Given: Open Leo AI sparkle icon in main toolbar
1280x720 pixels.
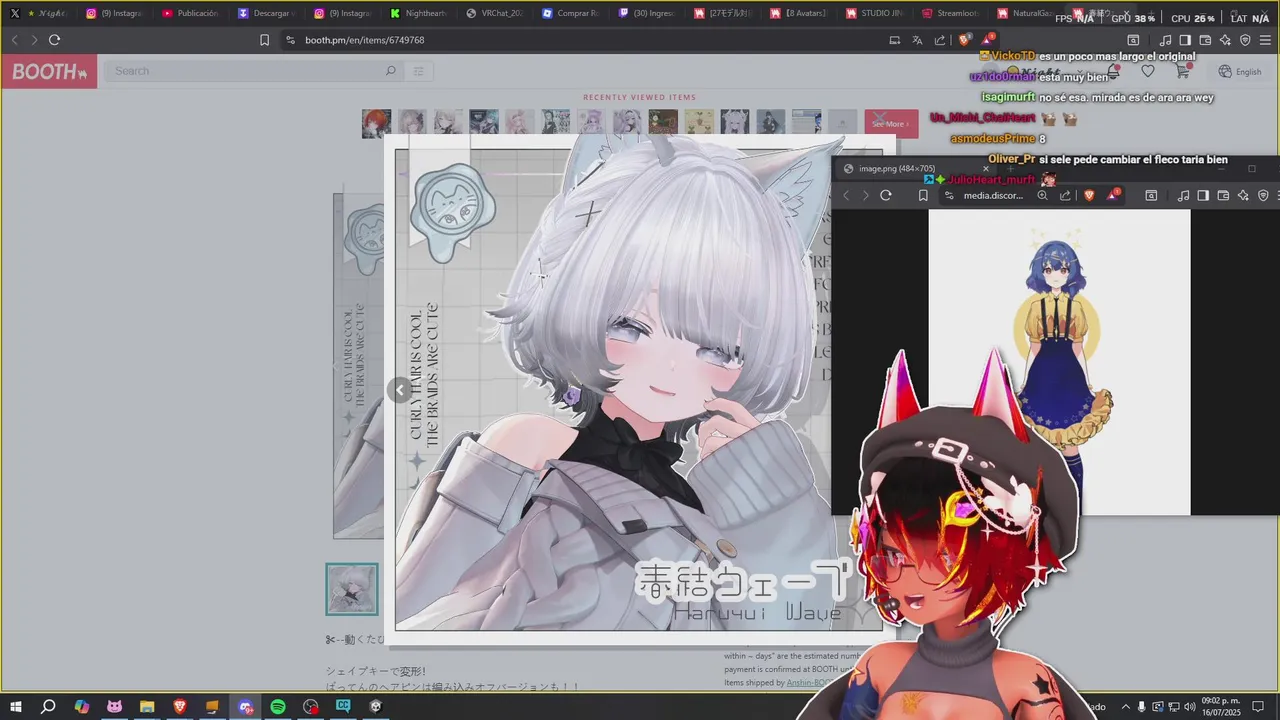Looking at the screenshot, I should [1225, 40].
